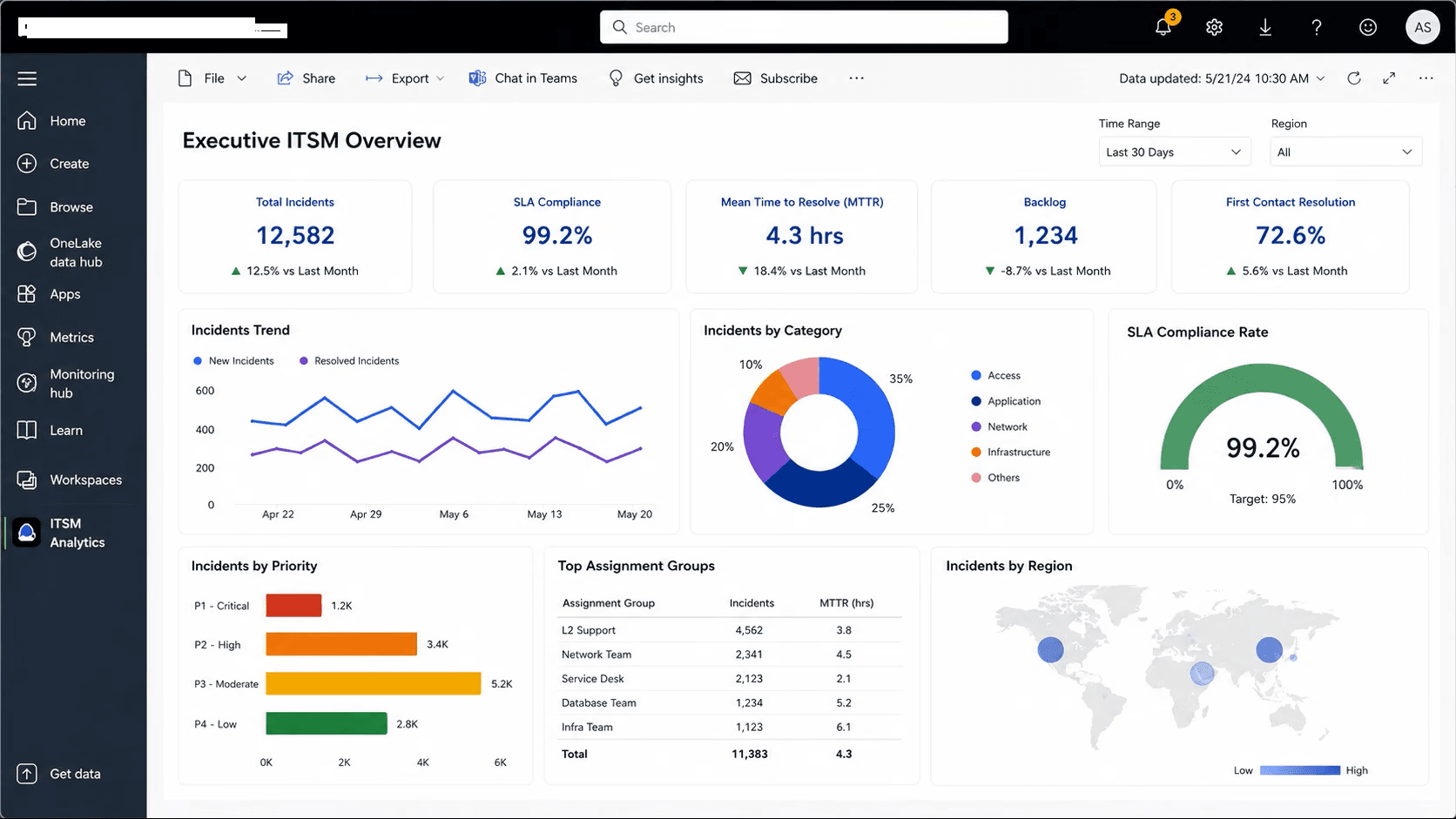1456x819 pixels.
Task: Open Create in sidebar
Action: 54,164
